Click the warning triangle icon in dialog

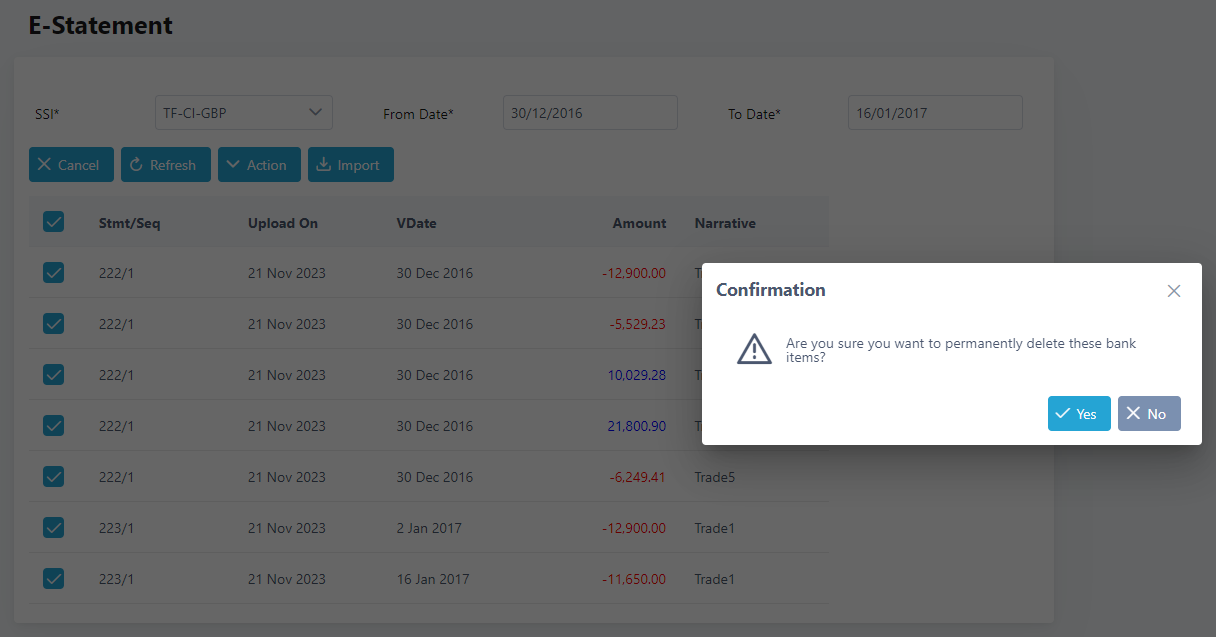click(754, 349)
